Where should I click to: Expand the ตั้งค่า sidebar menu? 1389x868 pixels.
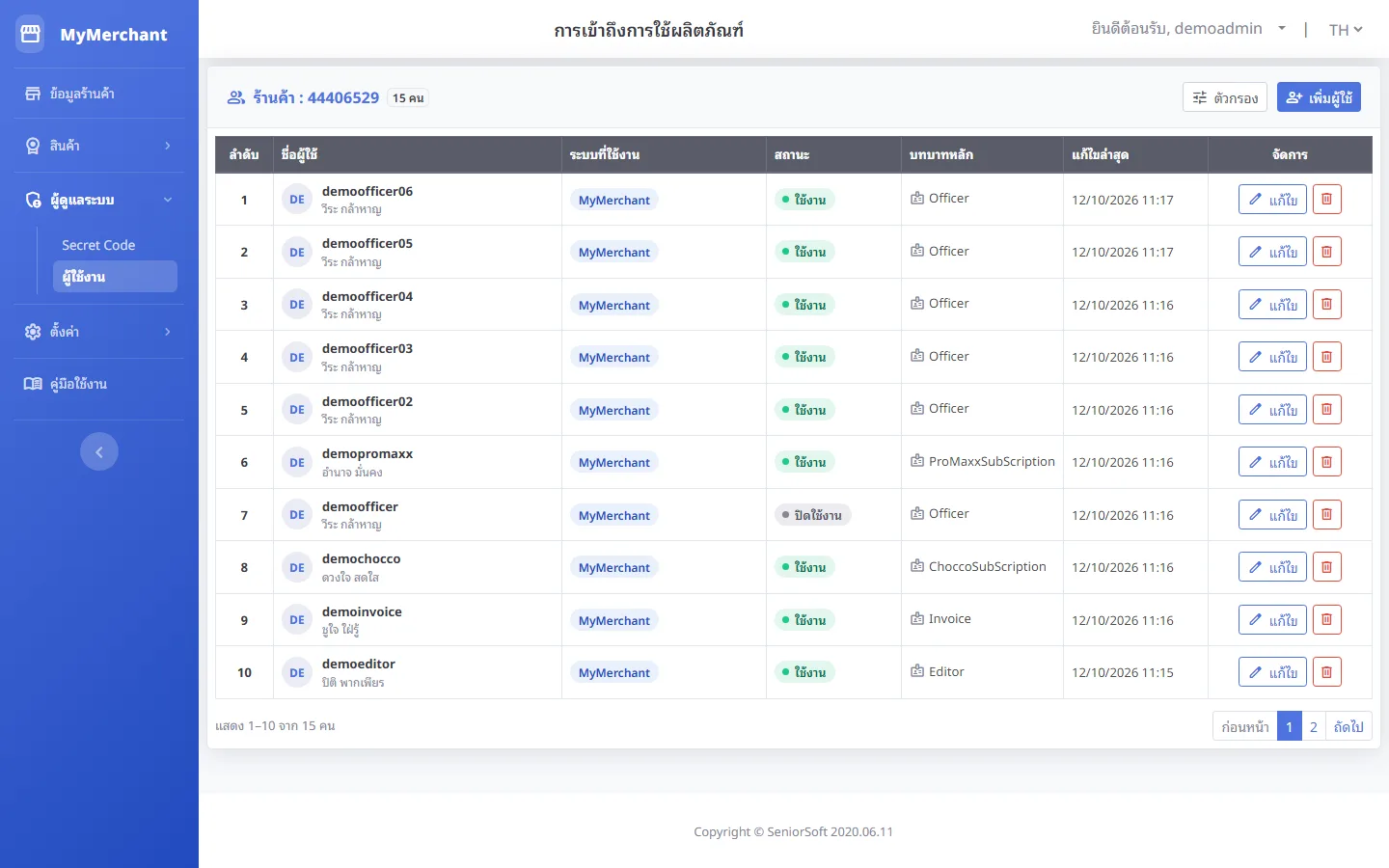pyautogui.click(x=99, y=332)
